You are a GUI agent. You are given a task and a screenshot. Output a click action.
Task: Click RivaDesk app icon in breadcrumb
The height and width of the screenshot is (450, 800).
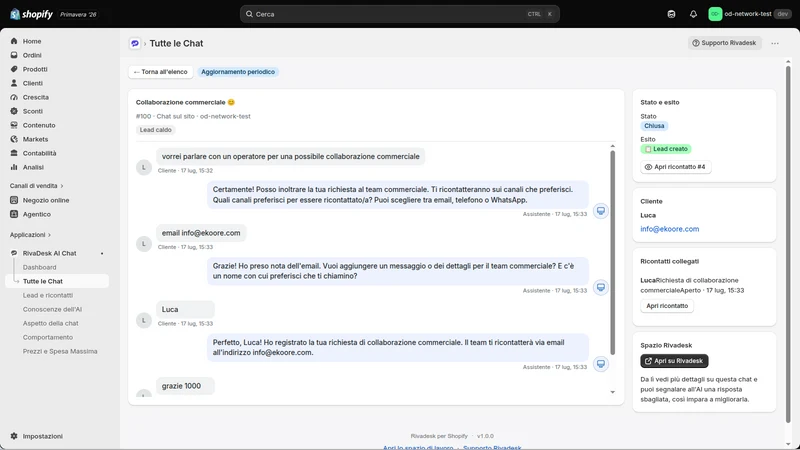click(135, 43)
